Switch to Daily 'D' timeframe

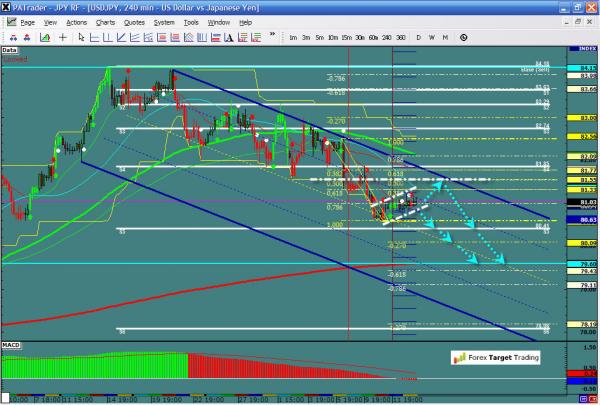click(418, 37)
